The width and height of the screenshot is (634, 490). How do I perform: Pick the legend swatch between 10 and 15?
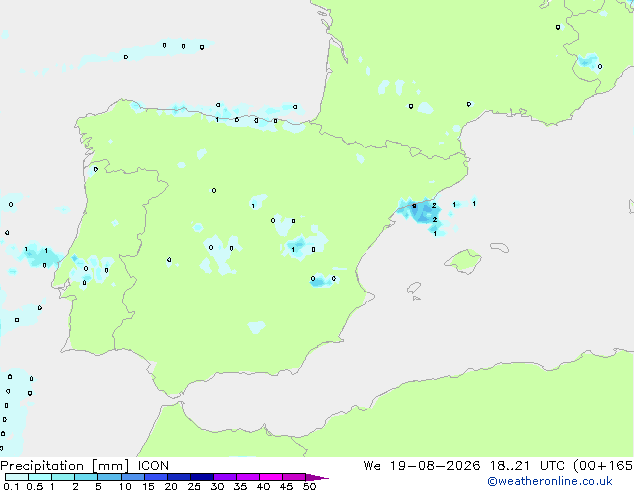pyautogui.click(x=133, y=477)
